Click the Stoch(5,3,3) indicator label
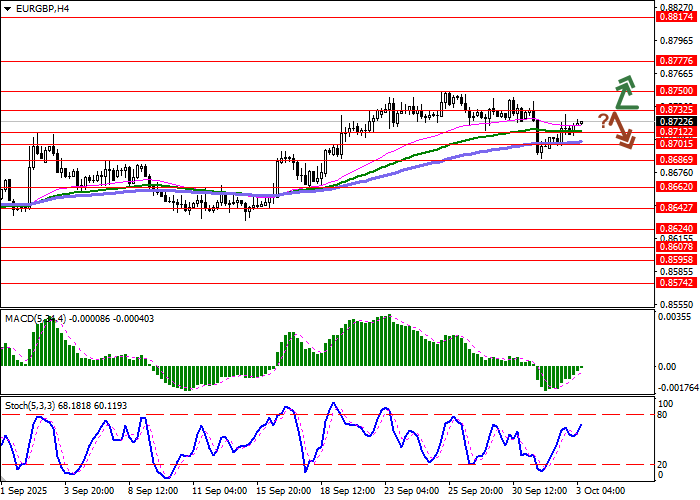Image resolution: width=700 pixels, height=500 pixels. (x=32, y=405)
